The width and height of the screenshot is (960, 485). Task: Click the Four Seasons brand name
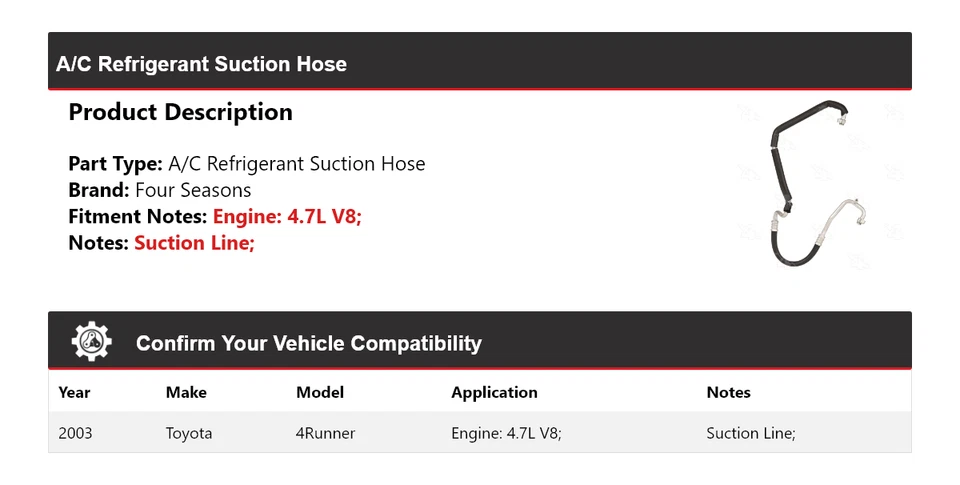(x=193, y=190)
